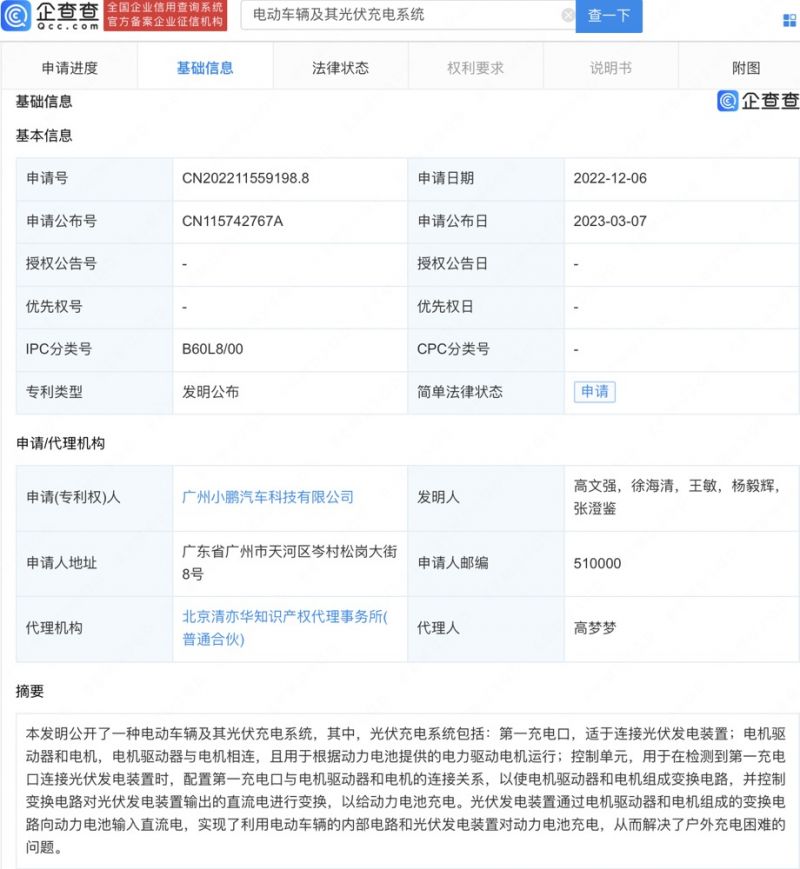Click the 申请人邮编 label cell

click(x=486, y=563)
